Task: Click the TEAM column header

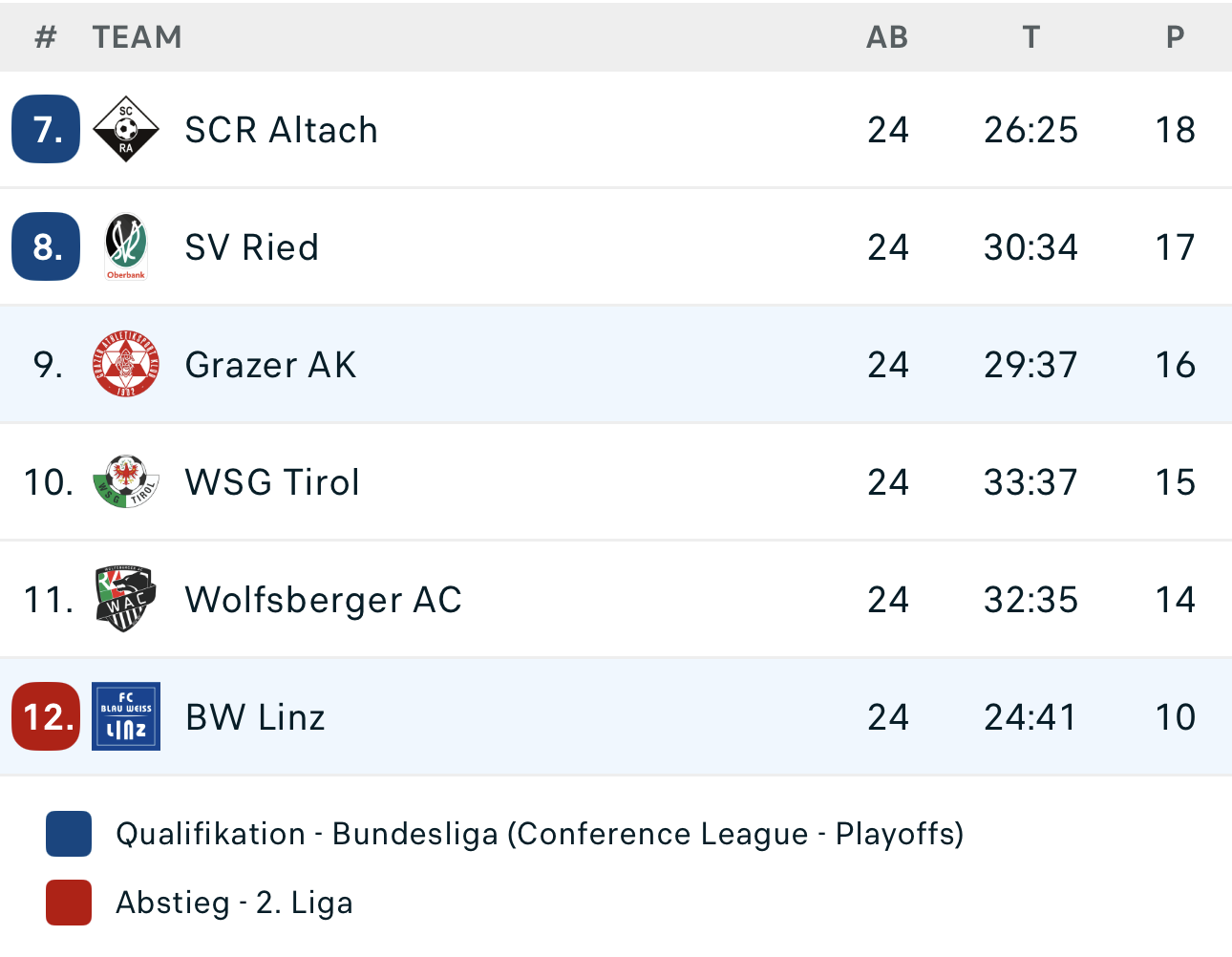Action: pos(137,37)
